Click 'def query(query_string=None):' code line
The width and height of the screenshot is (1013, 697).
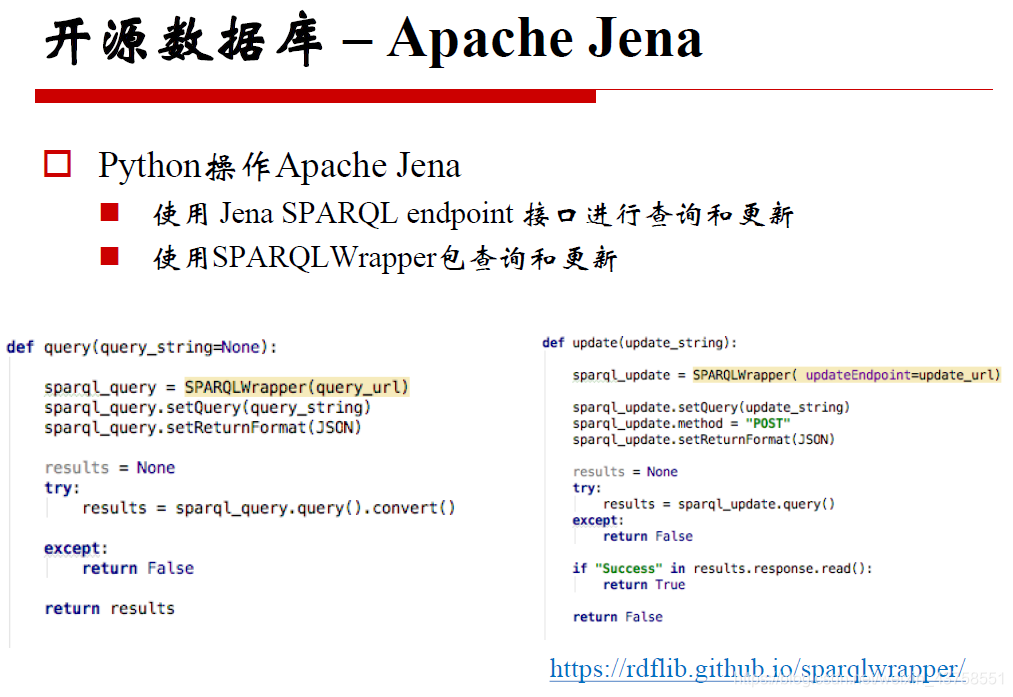(x=141, y=348)
